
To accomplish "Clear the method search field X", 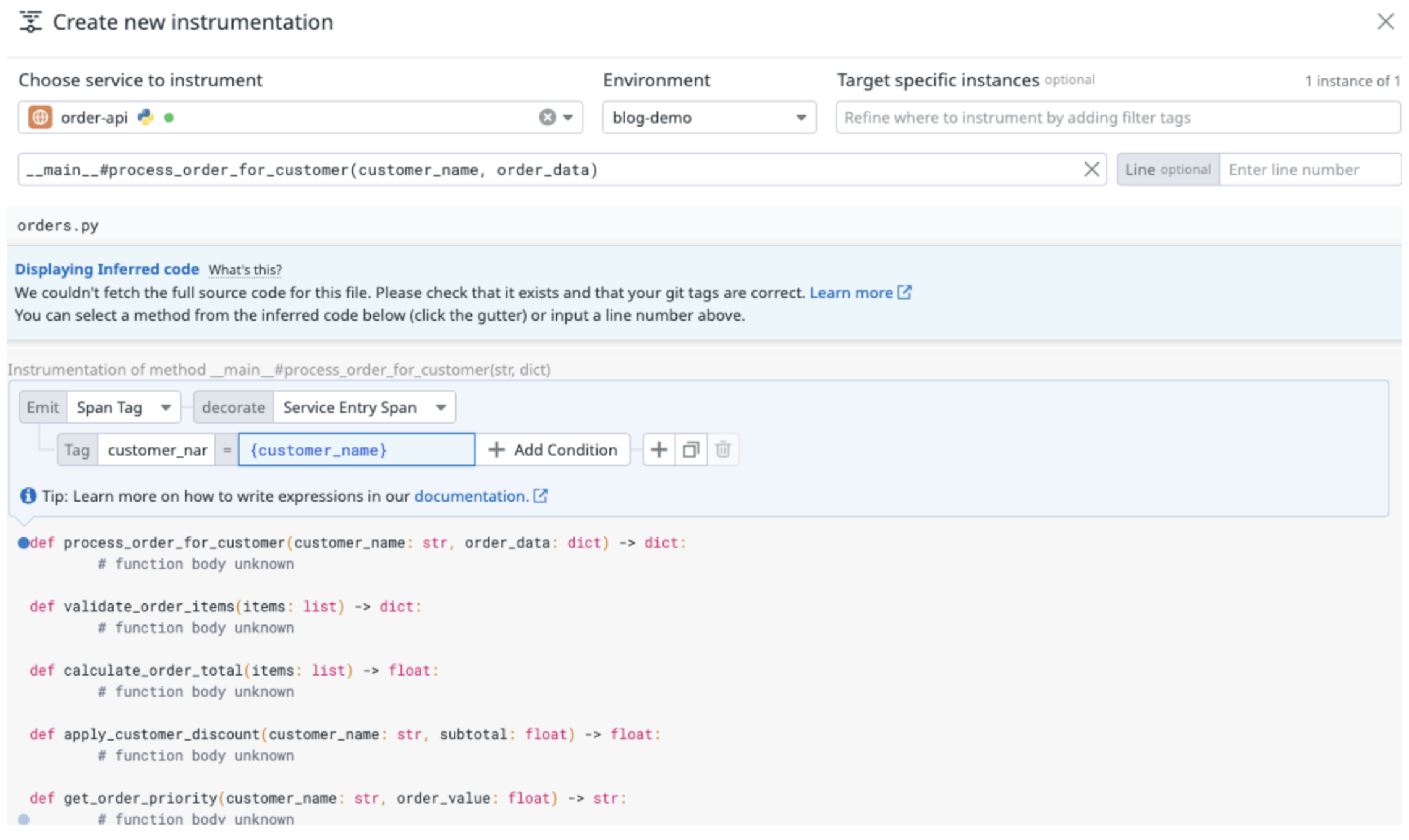I will (x=1091, y=169).
